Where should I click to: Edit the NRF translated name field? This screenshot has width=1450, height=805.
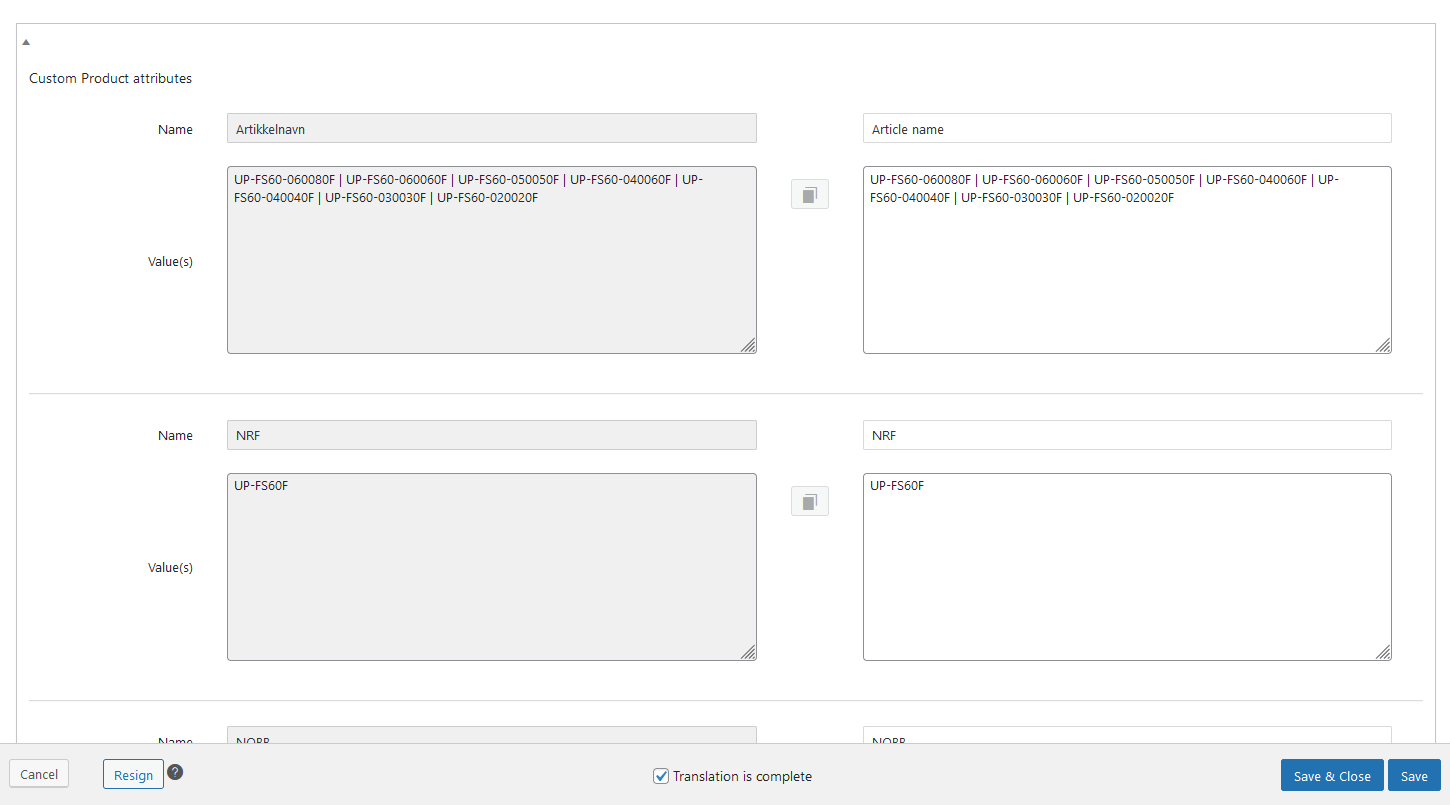[1127, 435]
